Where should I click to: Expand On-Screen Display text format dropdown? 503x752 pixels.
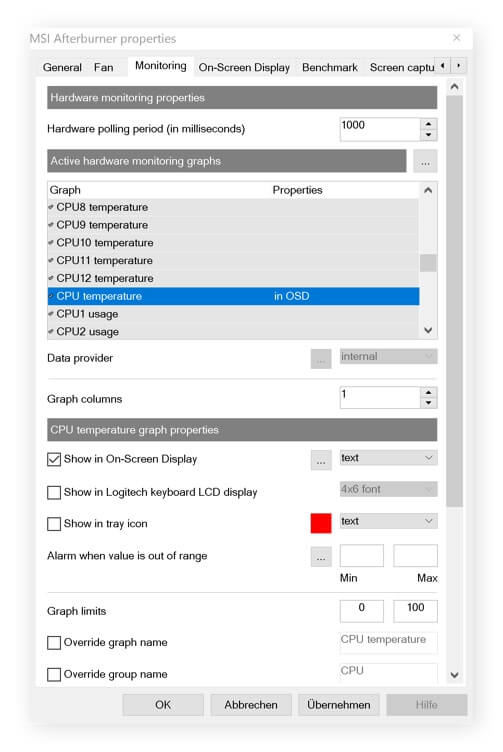tap(388, 458)
